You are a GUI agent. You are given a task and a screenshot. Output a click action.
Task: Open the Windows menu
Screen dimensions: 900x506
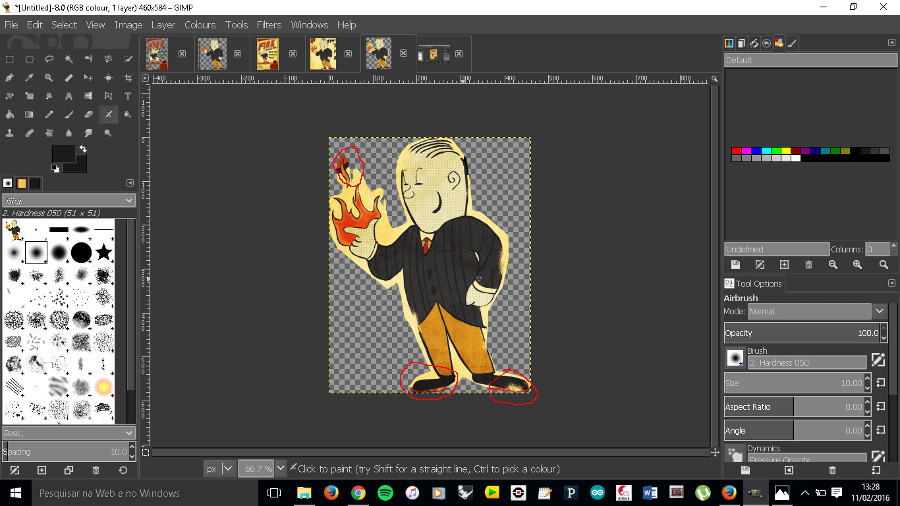pos(309,25)
